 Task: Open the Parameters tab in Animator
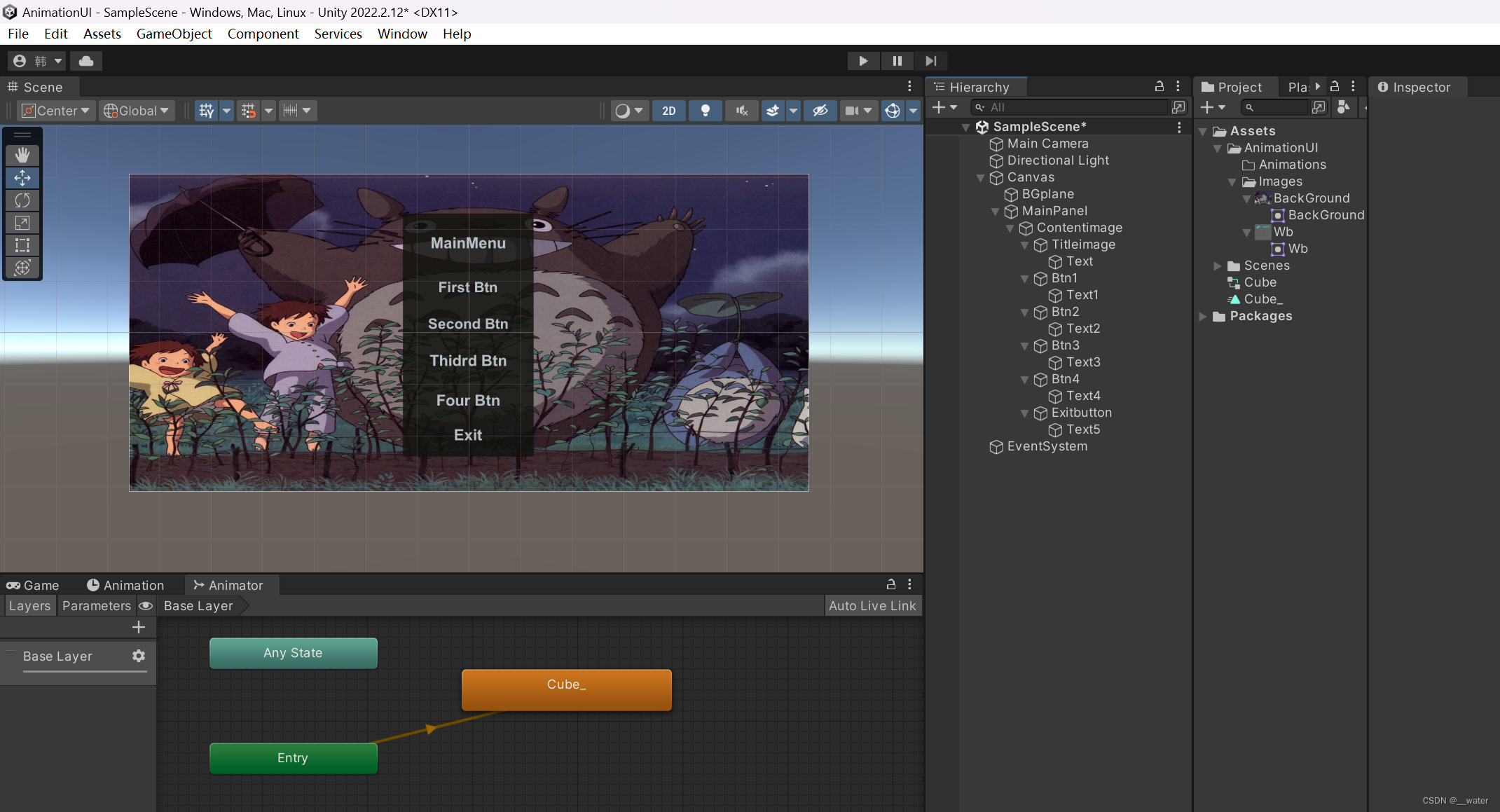click(x=97, y=606)
